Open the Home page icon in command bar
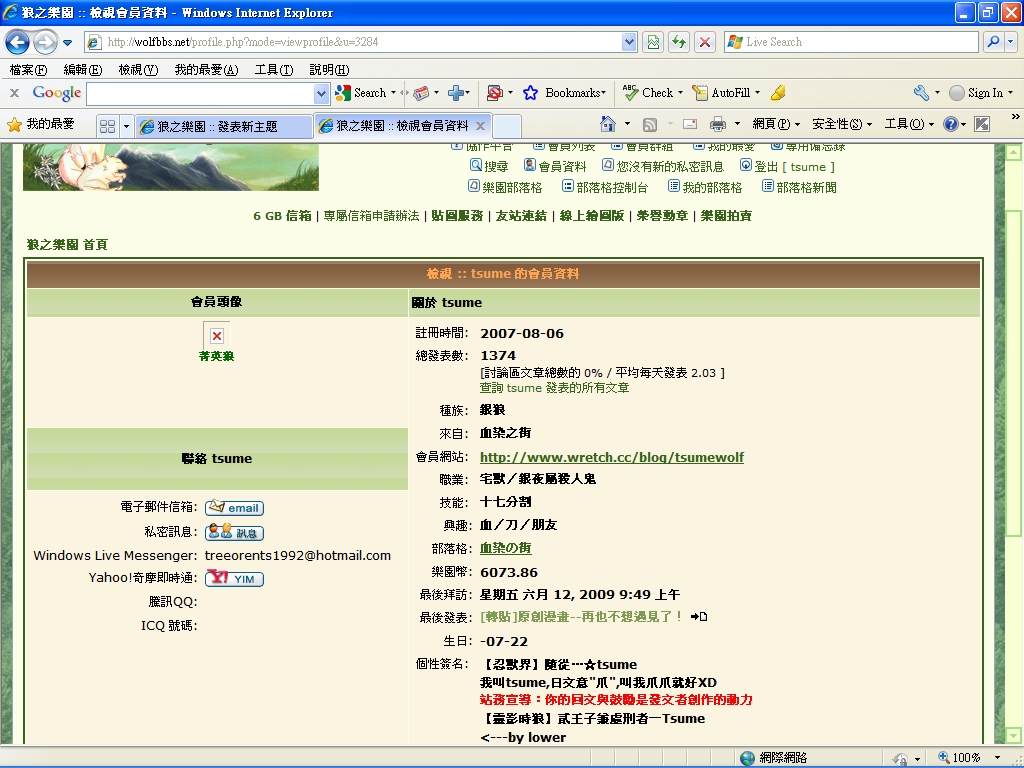Image resolution: width=1024 pixels, height=768 pixels. (x=607, y=124)
